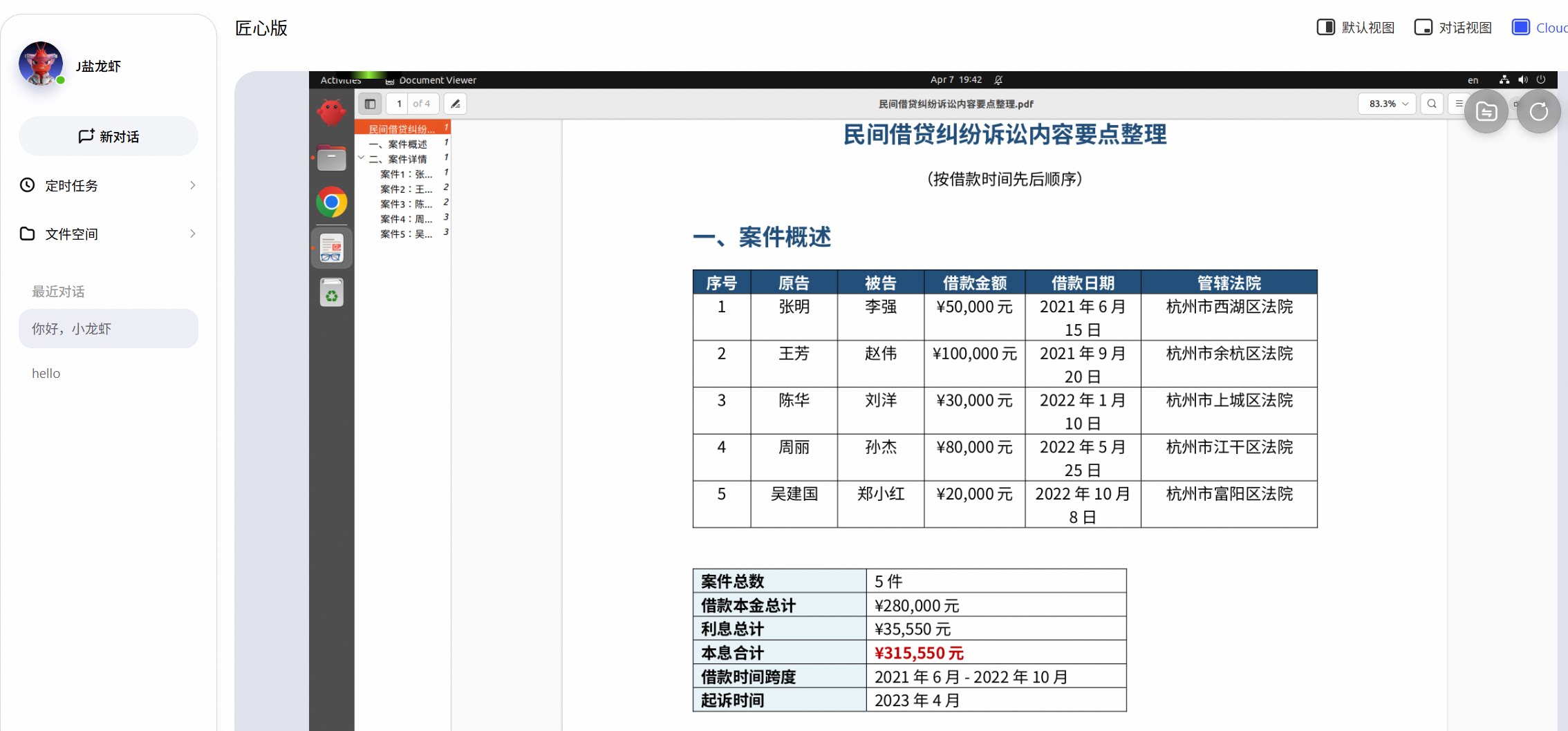1568x731 pixels.
Task: Open the search magnifier in Document Viewer
Action: [1432, 104]
